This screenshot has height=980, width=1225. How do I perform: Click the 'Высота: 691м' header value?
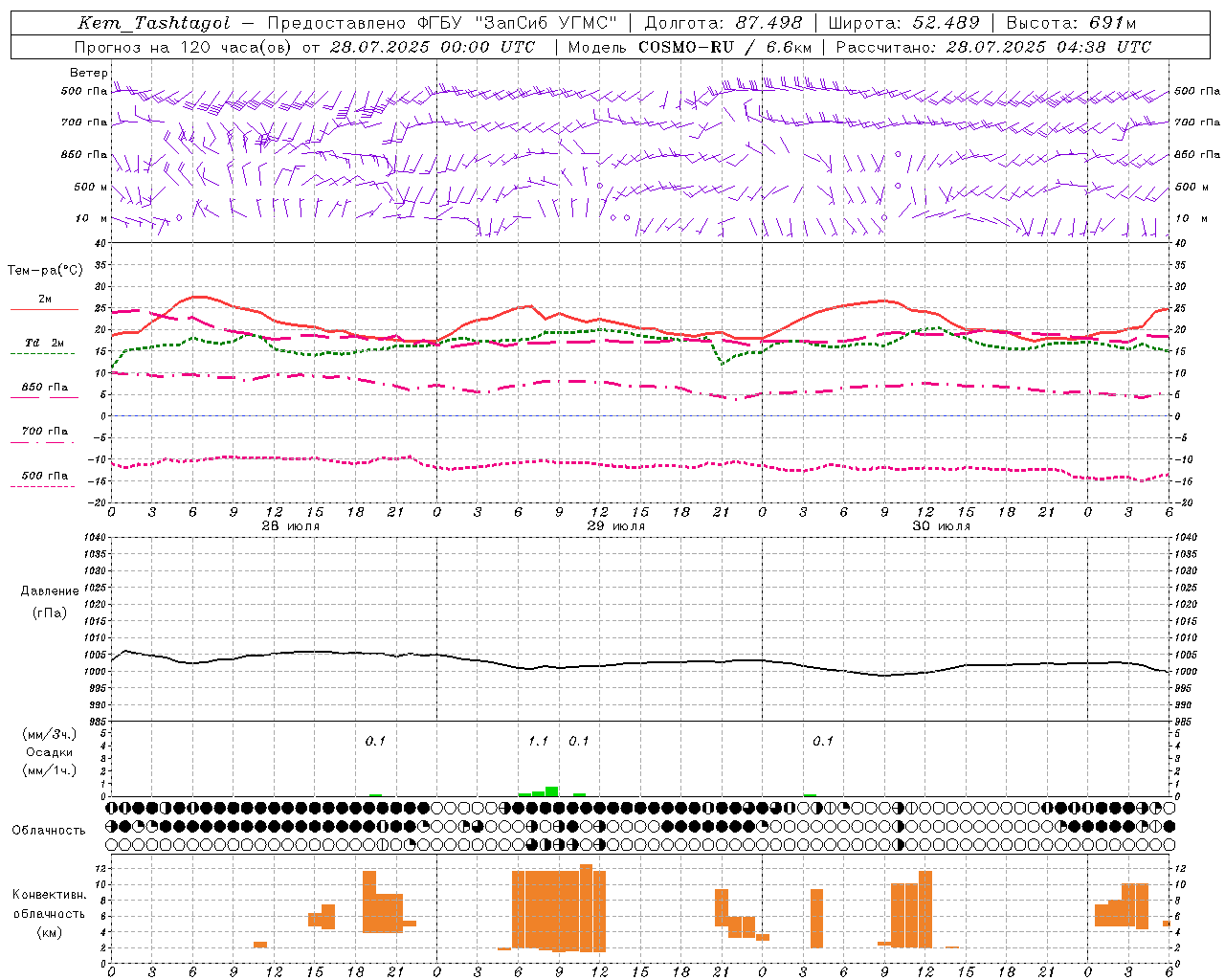click(1071, 23)
